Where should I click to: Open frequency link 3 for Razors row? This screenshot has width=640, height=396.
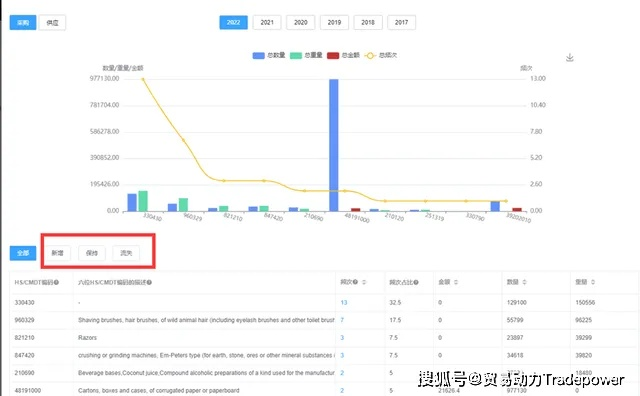click(342, 338)
